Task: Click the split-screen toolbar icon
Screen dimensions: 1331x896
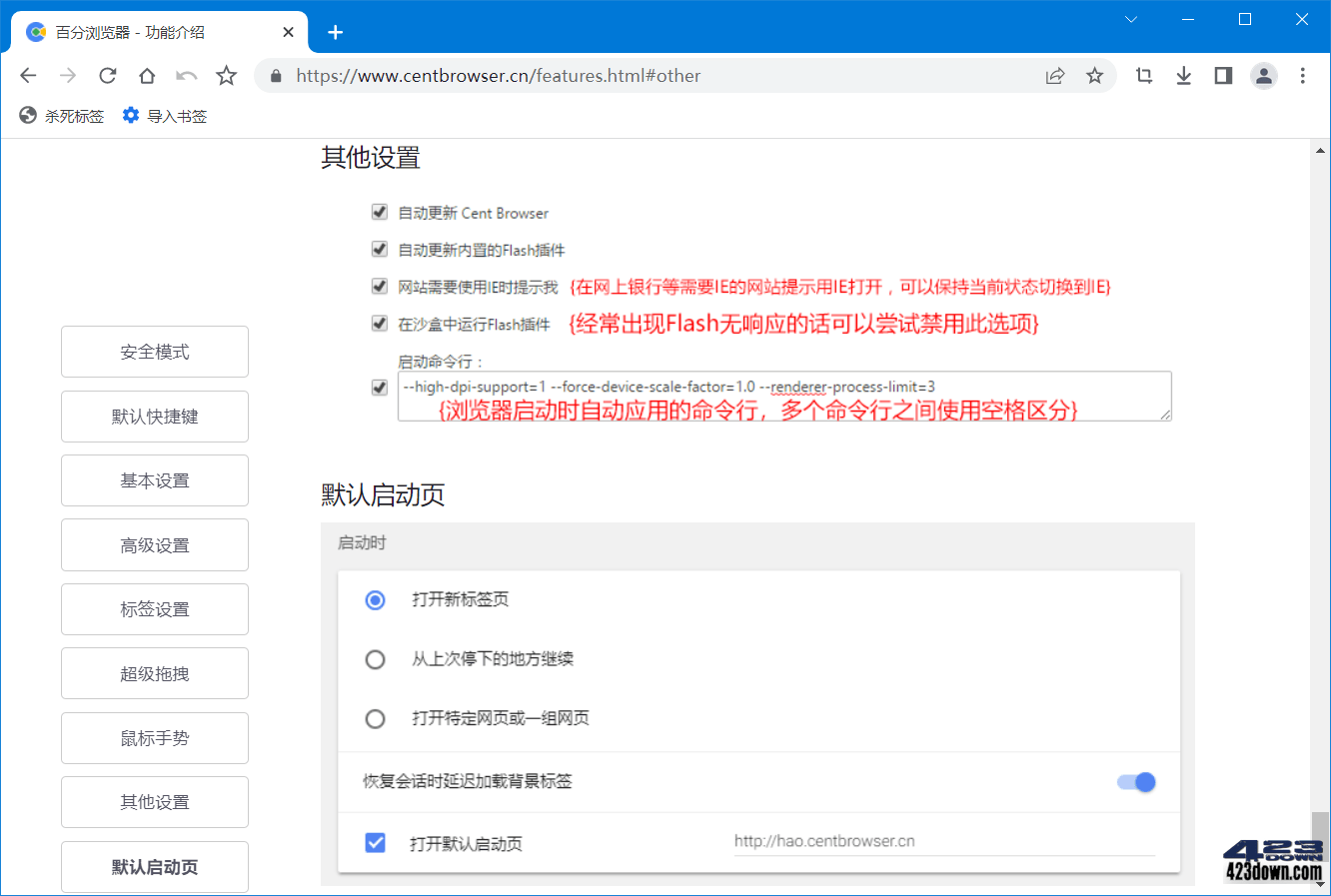Action: [x=1222, y=75]
